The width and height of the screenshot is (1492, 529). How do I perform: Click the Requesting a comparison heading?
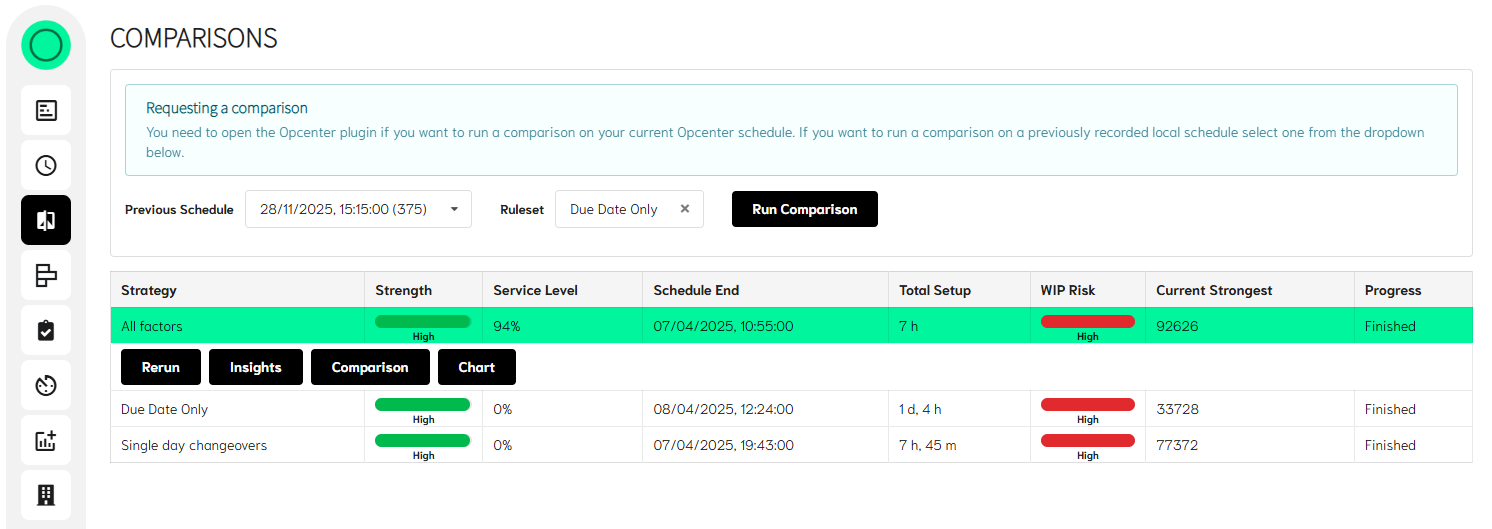(227, 108)
